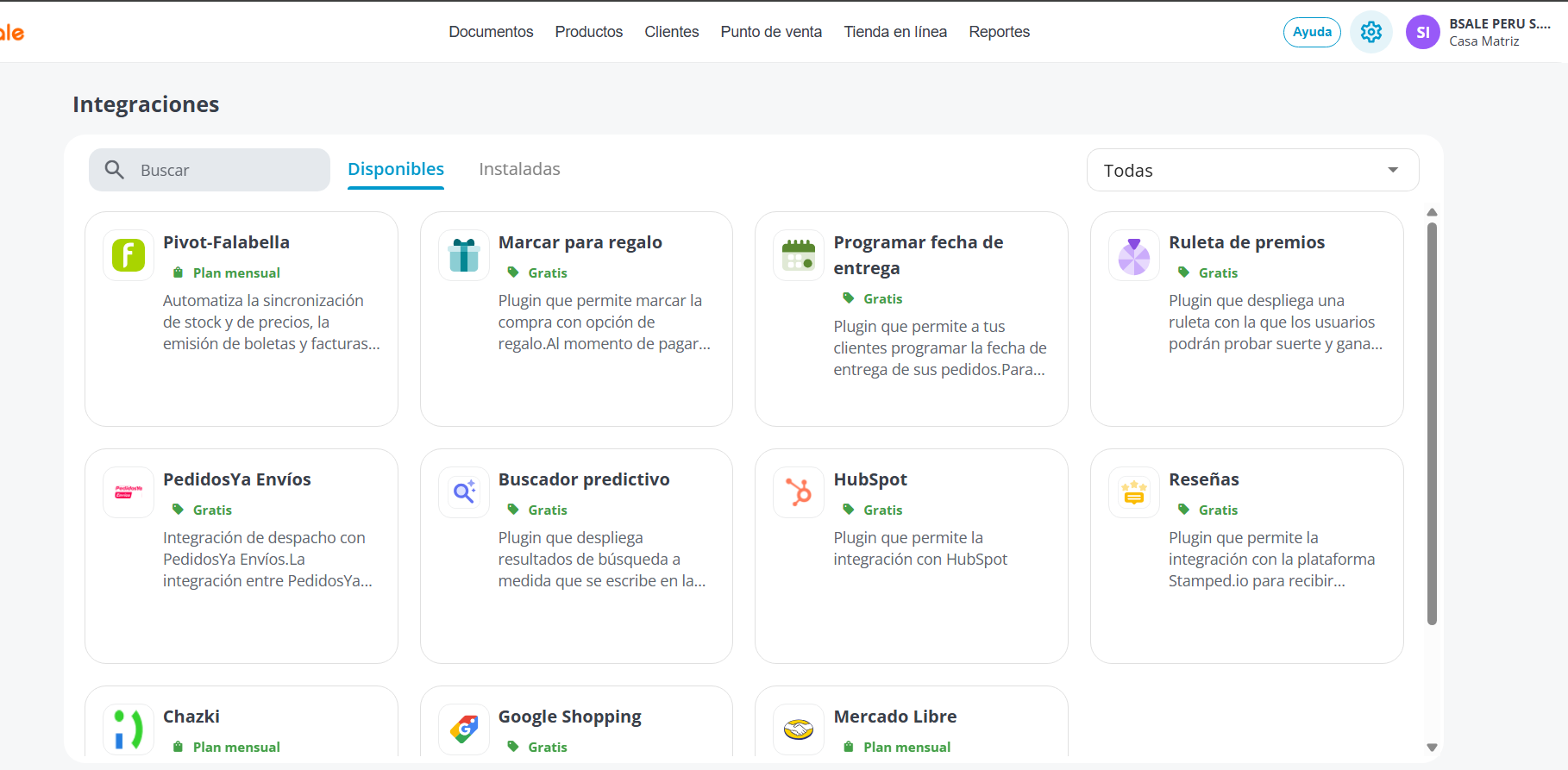1568x770 pixels.
Task: Click the Ayuda button
Action: click(1312, 32)
